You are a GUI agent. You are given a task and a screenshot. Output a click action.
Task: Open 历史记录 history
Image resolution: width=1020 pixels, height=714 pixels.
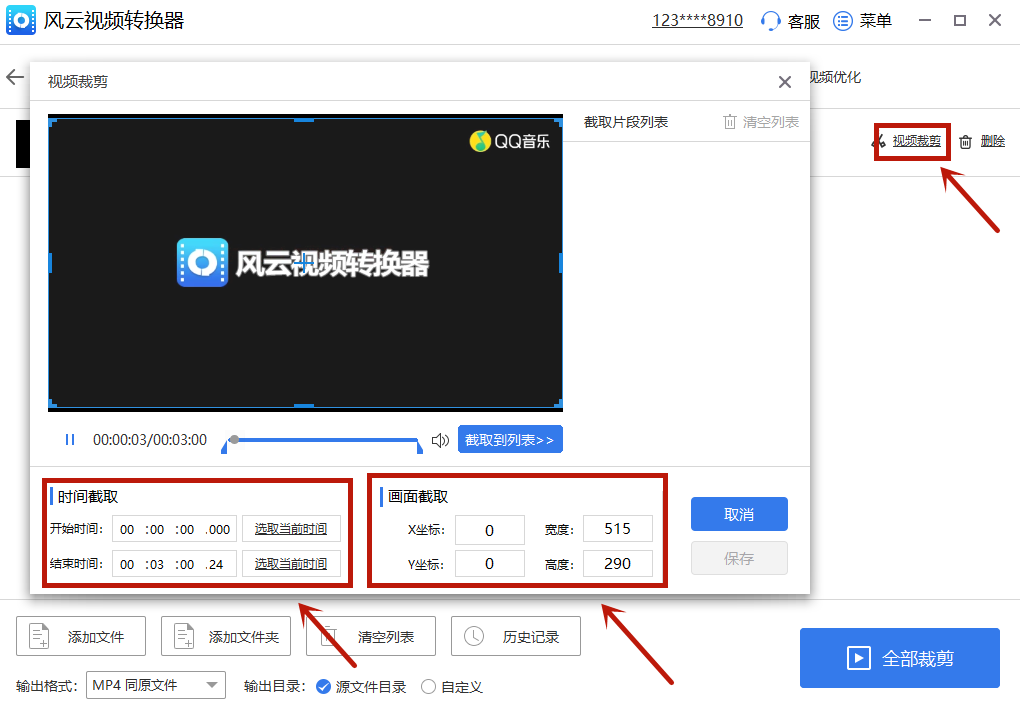click(x=516, y=636)
